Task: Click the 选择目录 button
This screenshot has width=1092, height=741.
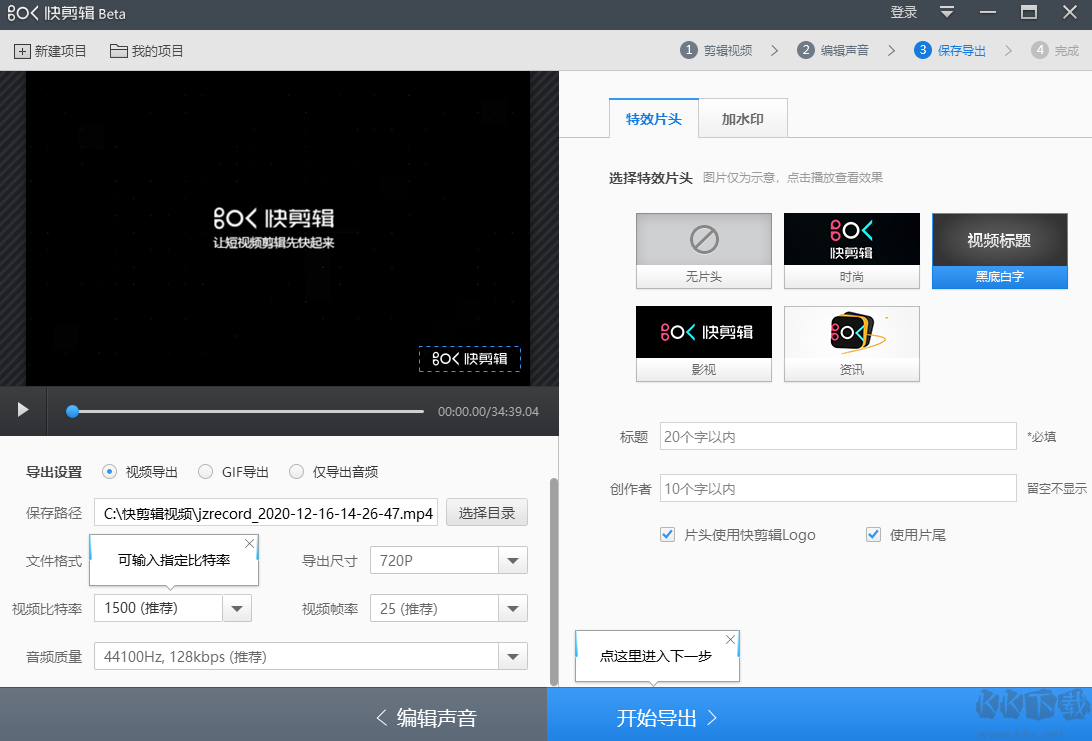Action: pos(487,513)
